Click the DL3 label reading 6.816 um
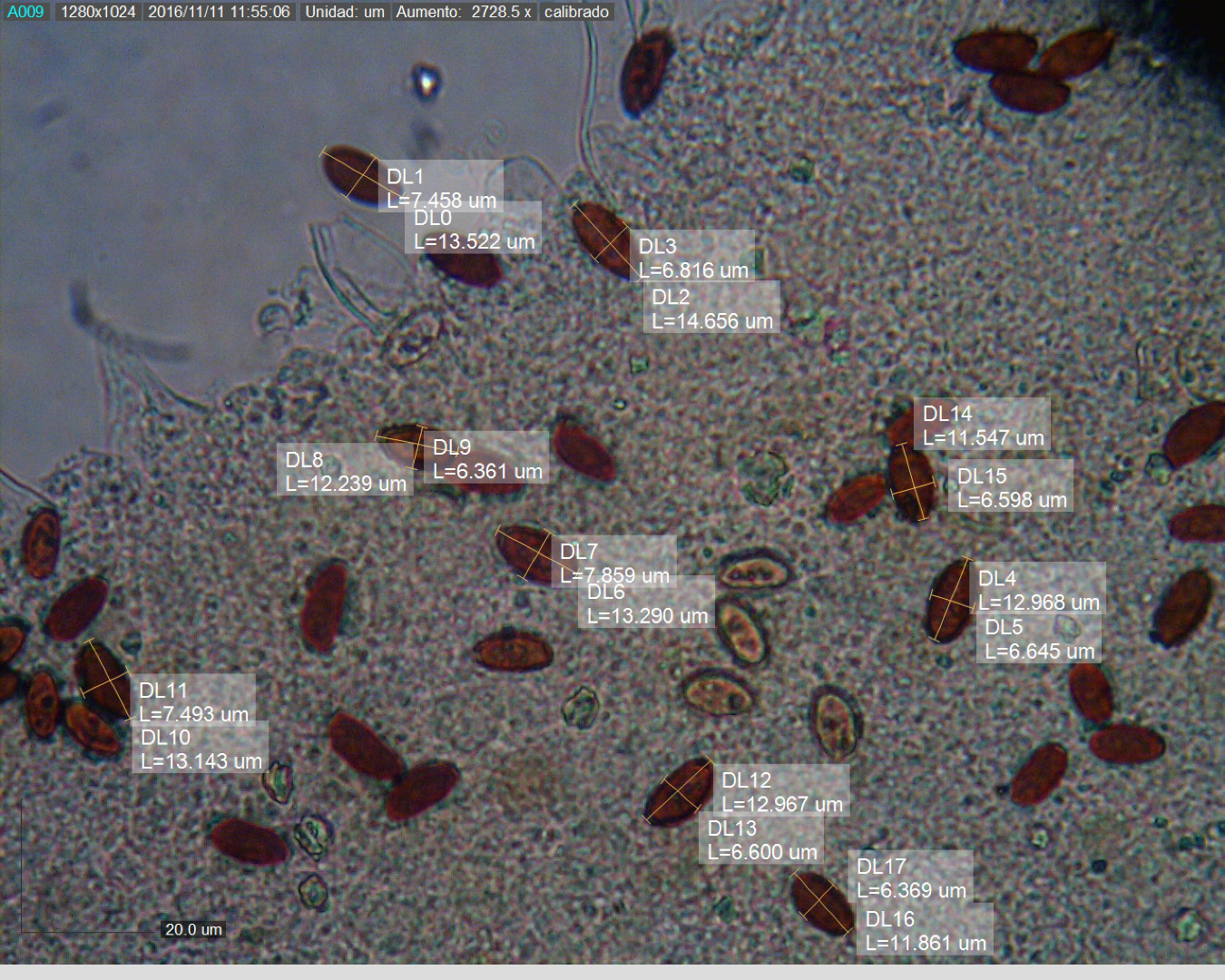 click(x=693, y=258)
